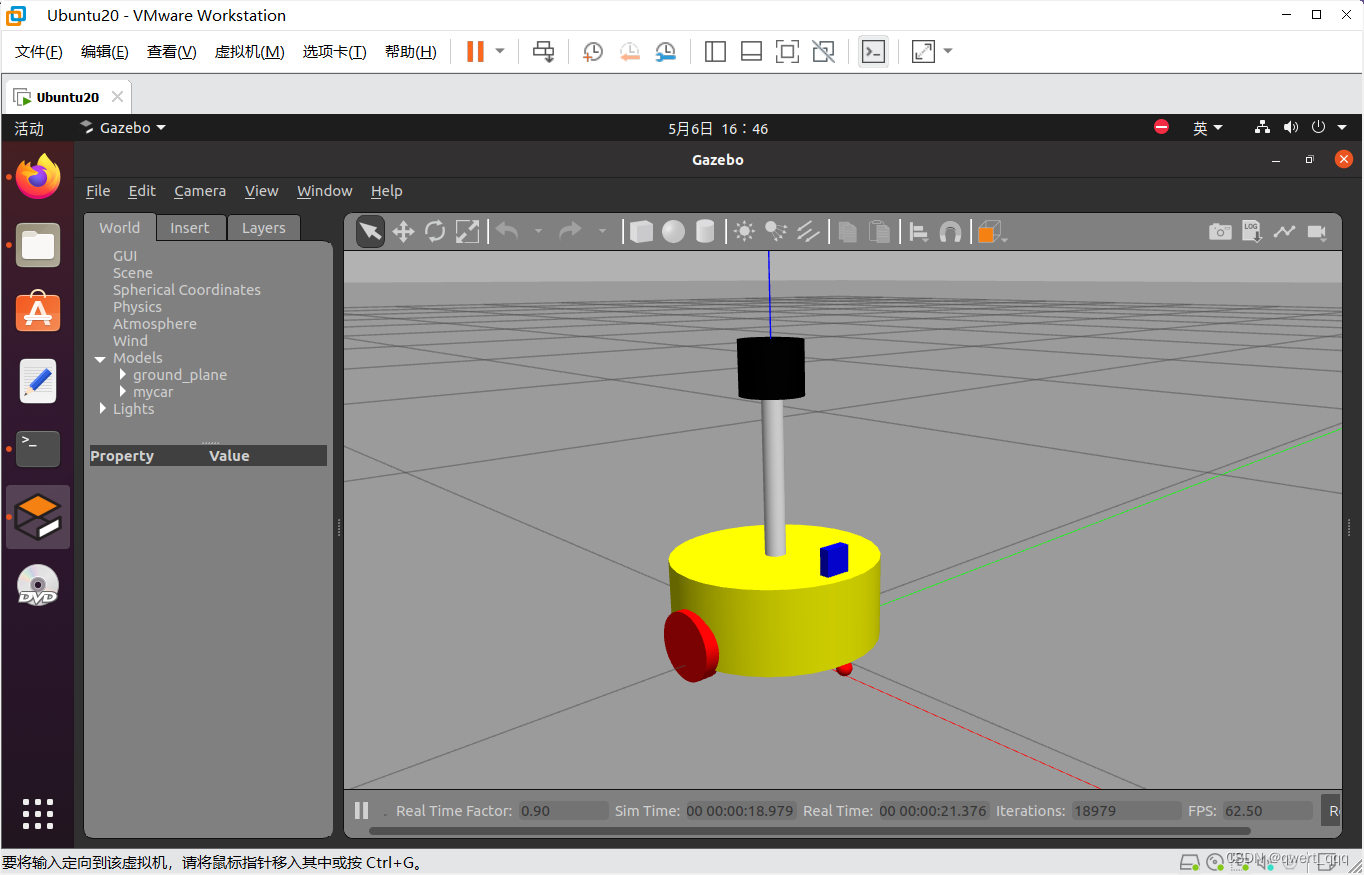Open the plot window icon
This screenshot has height=875, width=1364.
[x=1284, y=232]
